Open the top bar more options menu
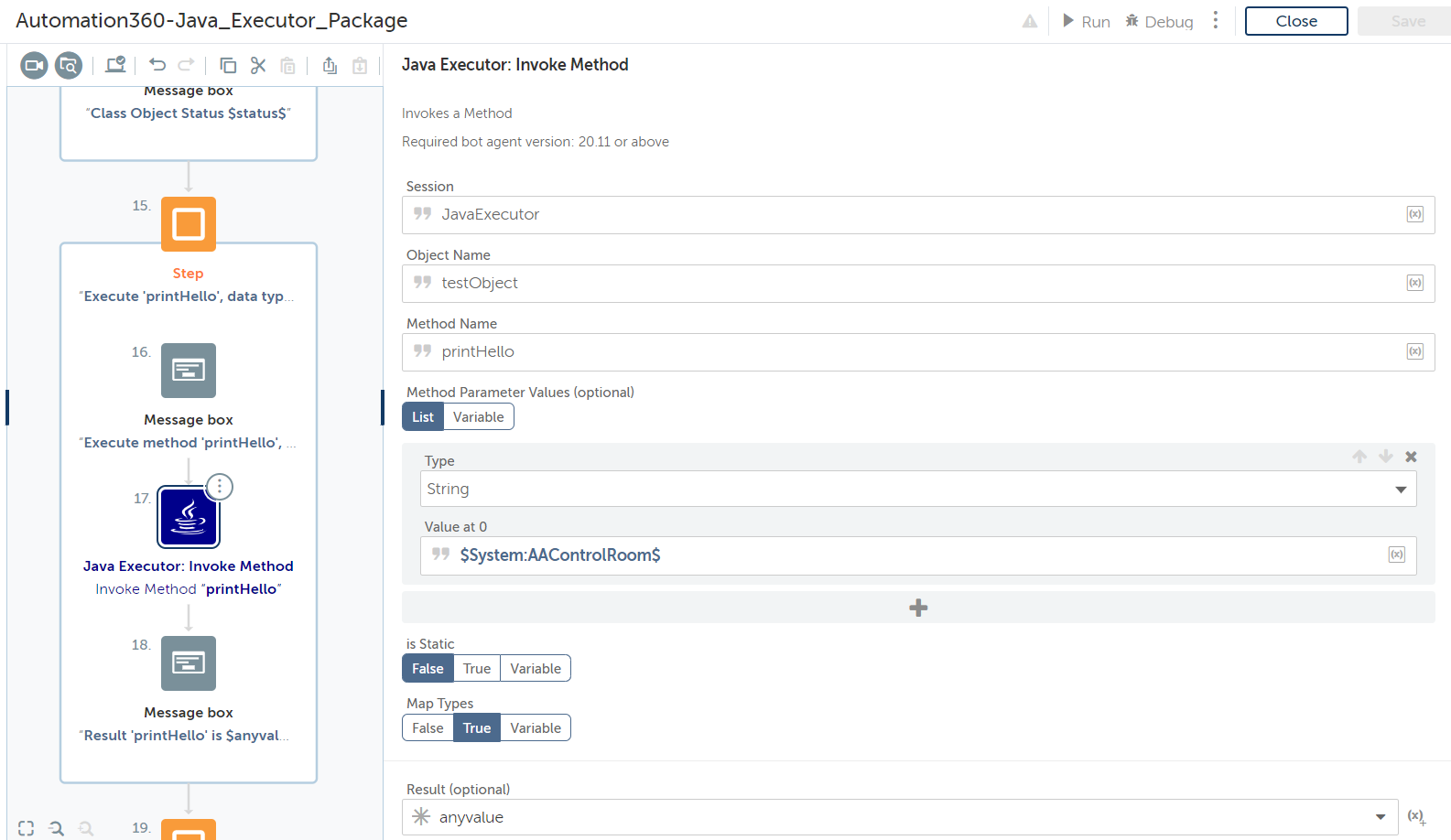The image size is (1451, 840). coord(1216,21)
